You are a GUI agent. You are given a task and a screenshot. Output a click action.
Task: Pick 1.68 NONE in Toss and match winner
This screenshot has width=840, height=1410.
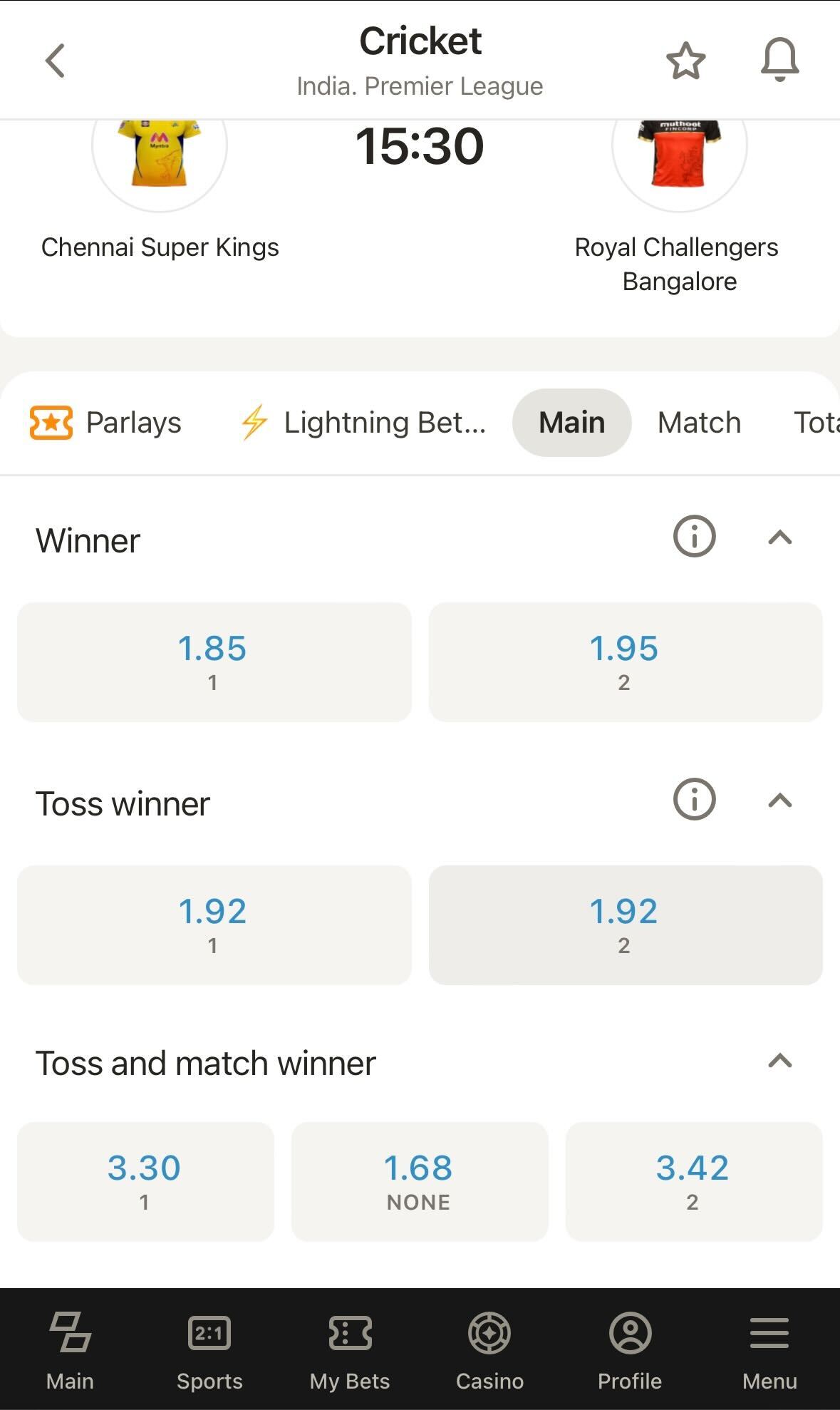pos(418,1180)
